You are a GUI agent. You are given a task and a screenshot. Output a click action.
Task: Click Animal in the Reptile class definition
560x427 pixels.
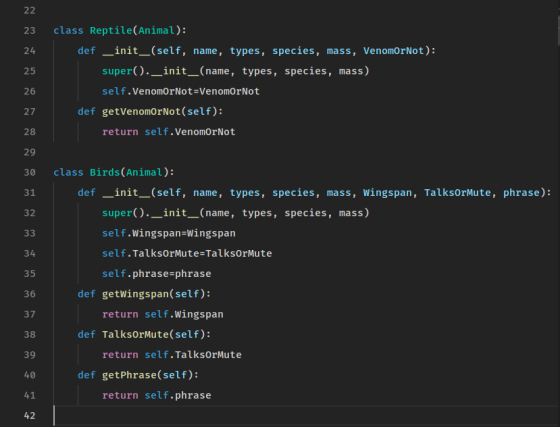point(156,31)
